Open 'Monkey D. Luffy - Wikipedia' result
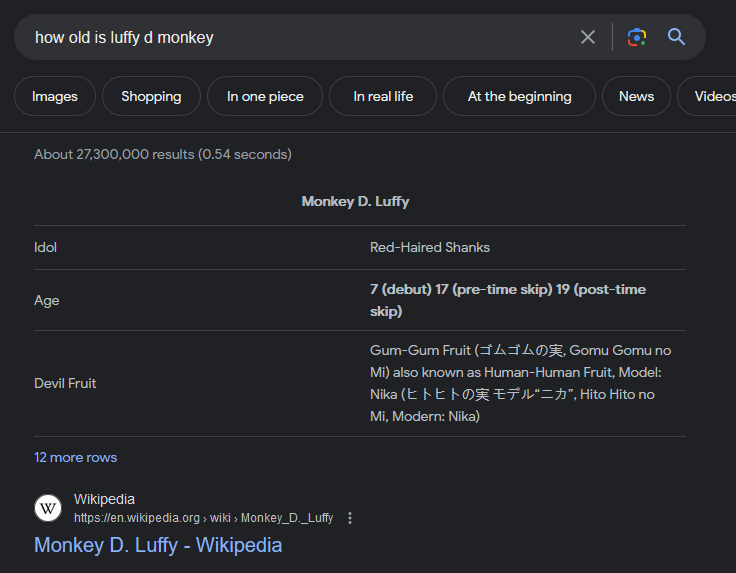This screenshot has height=573, width=736. pyautogui.click(x=158, y=545)
